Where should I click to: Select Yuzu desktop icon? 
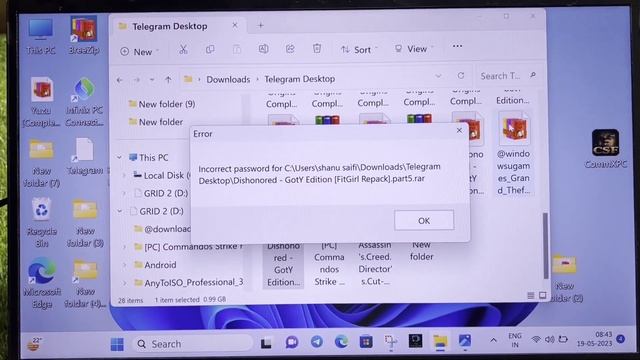(x=41, y=102)
